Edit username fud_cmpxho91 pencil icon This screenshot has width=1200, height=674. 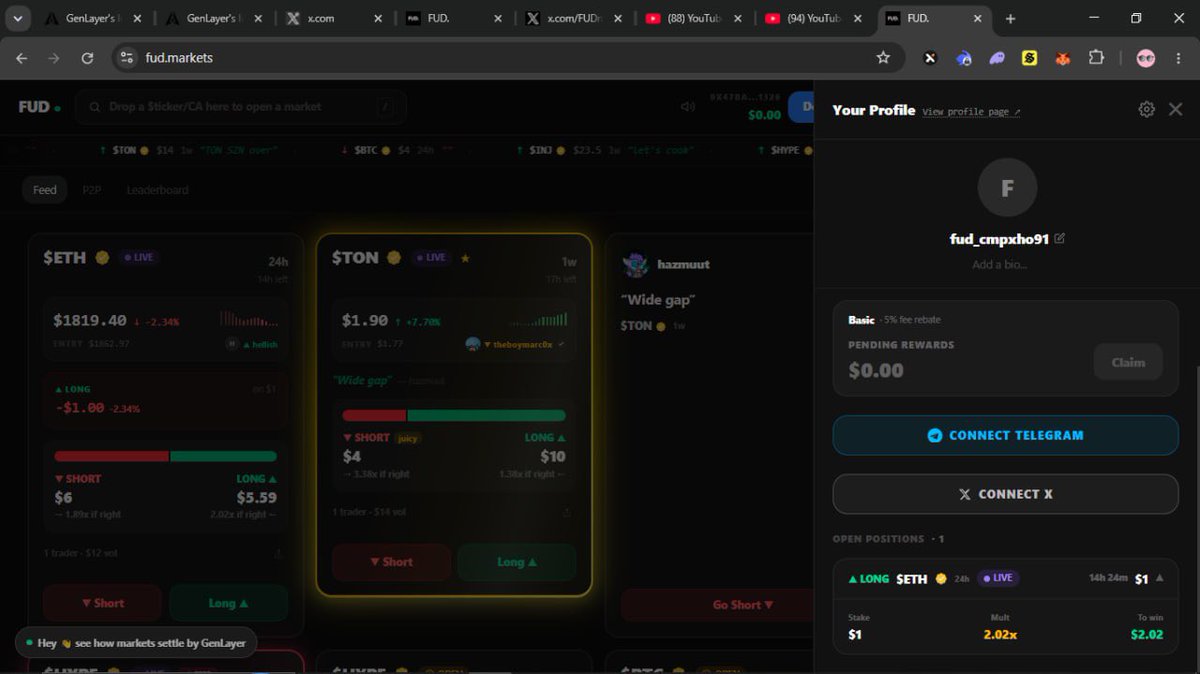point(1060,239)
